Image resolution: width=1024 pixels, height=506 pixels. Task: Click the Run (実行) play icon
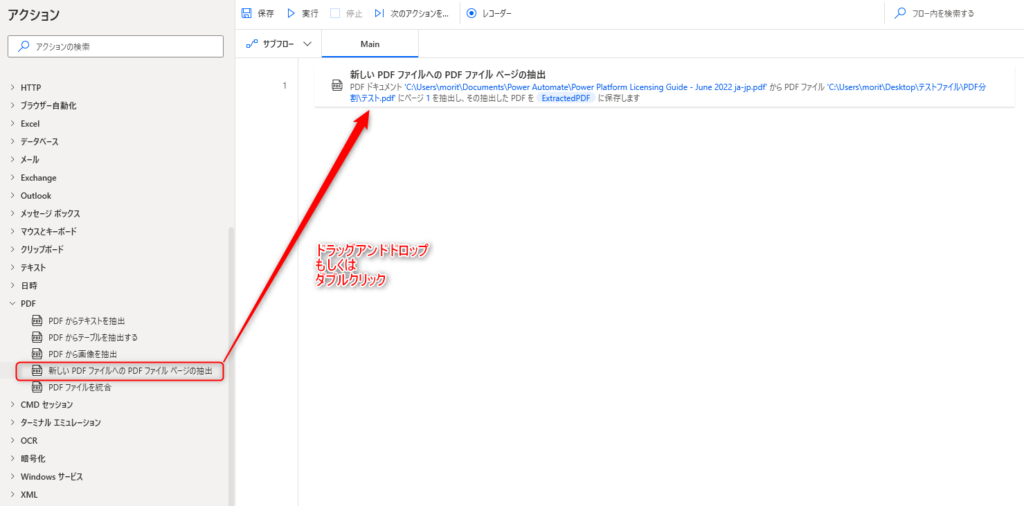pyautogui.click(x=291, y=14)
